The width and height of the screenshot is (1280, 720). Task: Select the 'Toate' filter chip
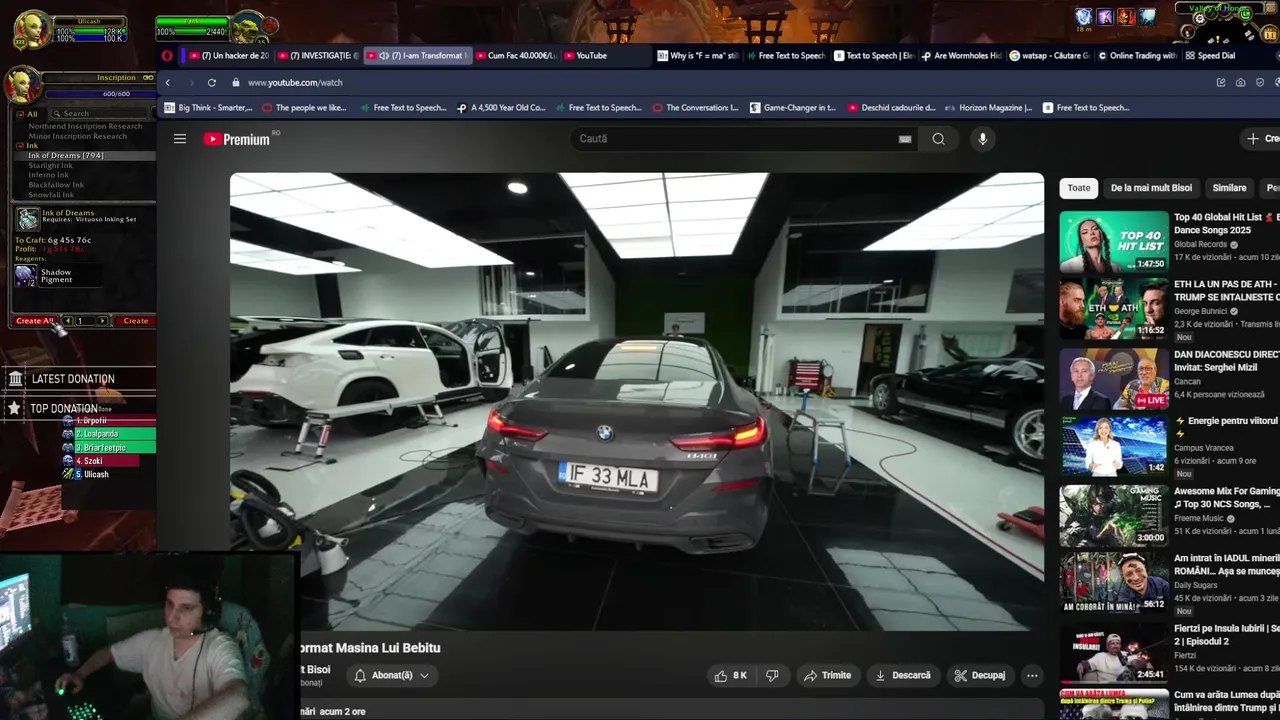pyautogui.click(x=1079, y=188)
